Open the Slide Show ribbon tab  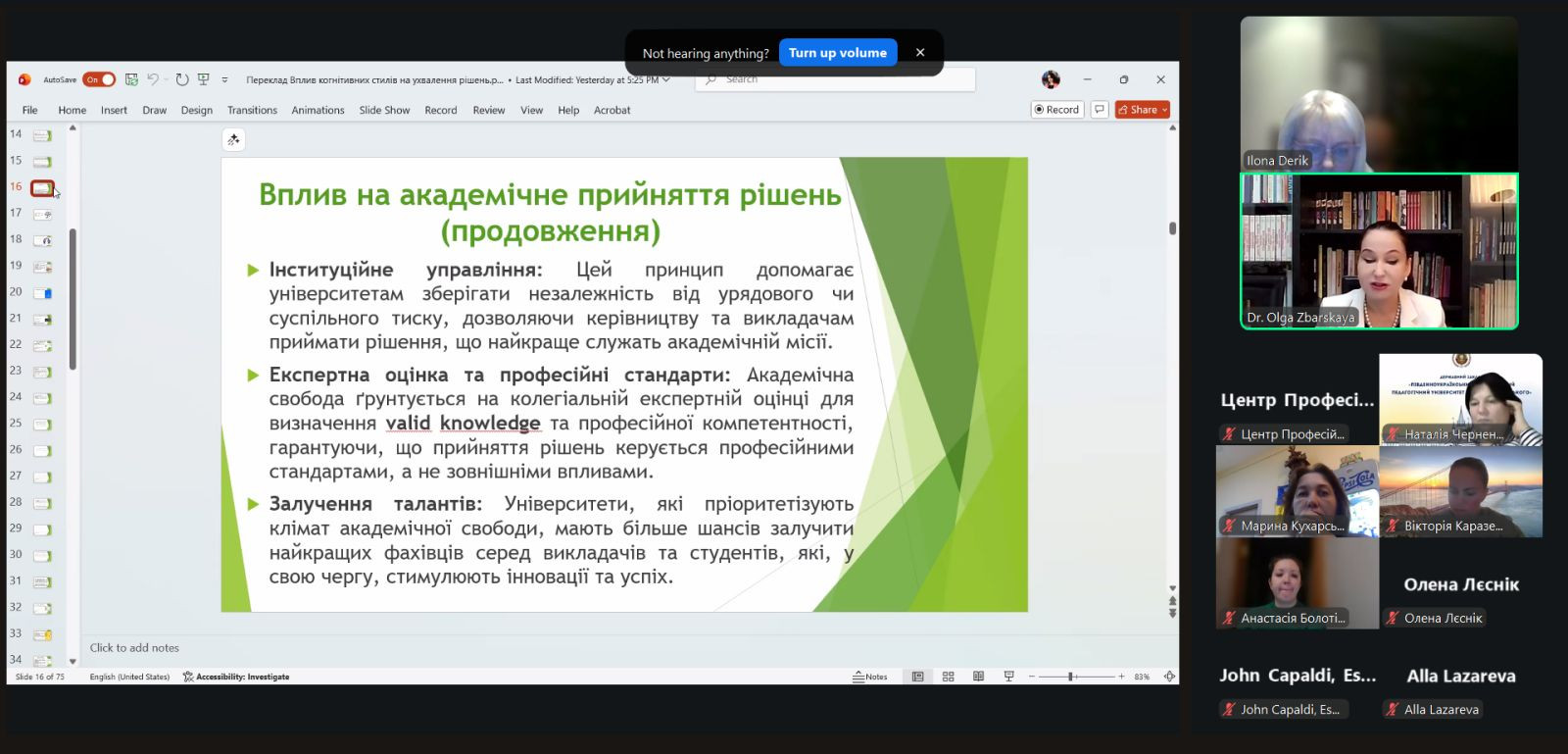click(384, 110)
